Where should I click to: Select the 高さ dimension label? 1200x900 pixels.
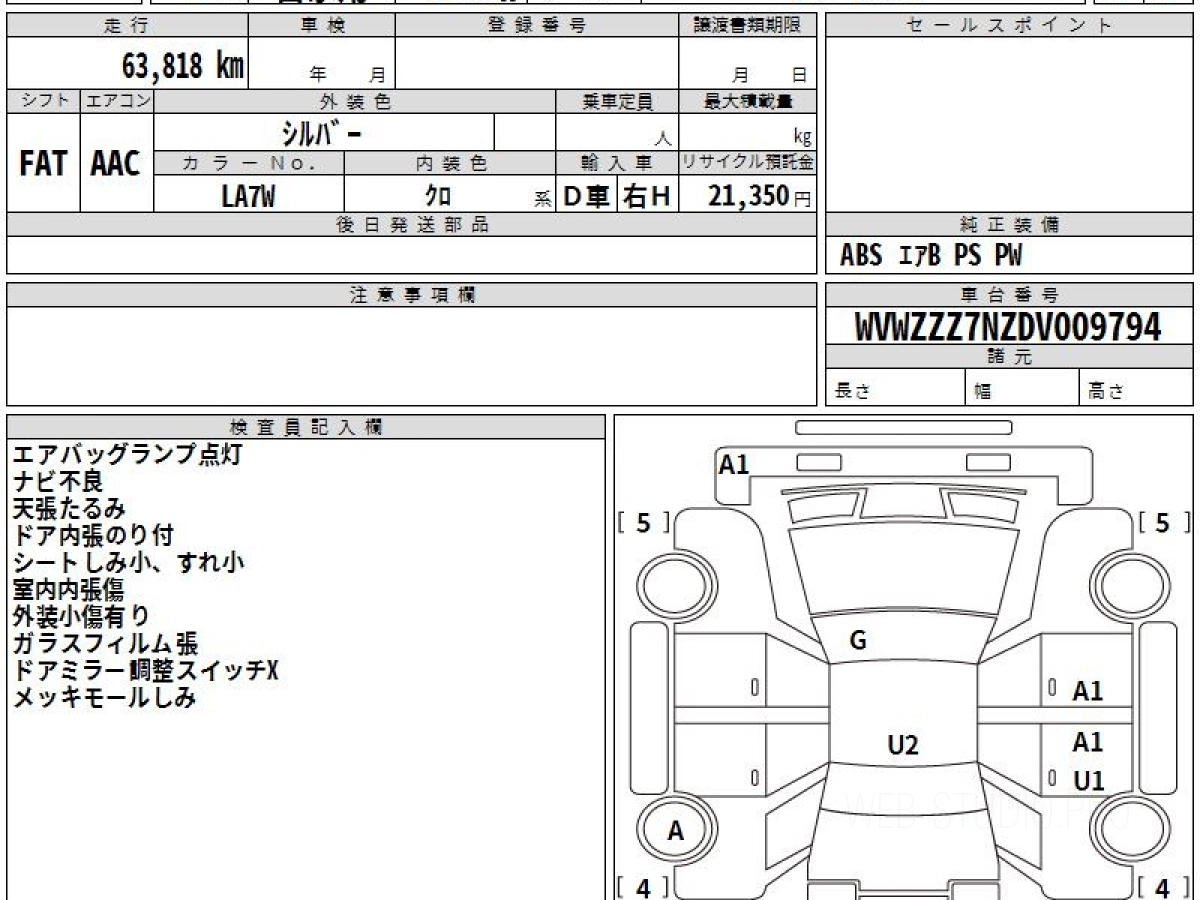(1106, 392)
